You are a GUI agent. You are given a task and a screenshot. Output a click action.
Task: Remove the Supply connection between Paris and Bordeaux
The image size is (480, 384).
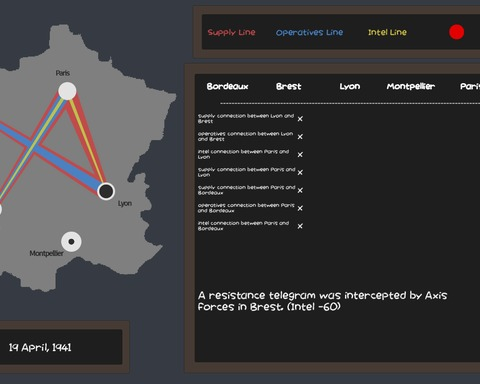[300, 190]
